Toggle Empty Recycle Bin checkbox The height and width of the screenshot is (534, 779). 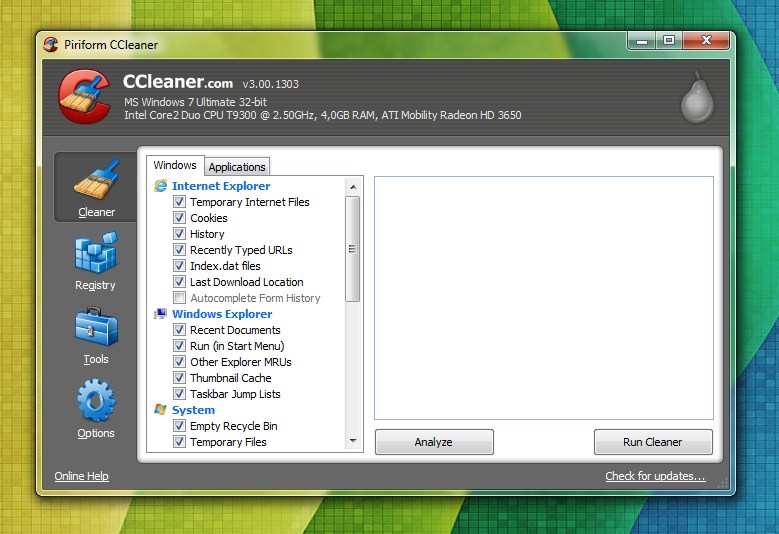(179, 426)
